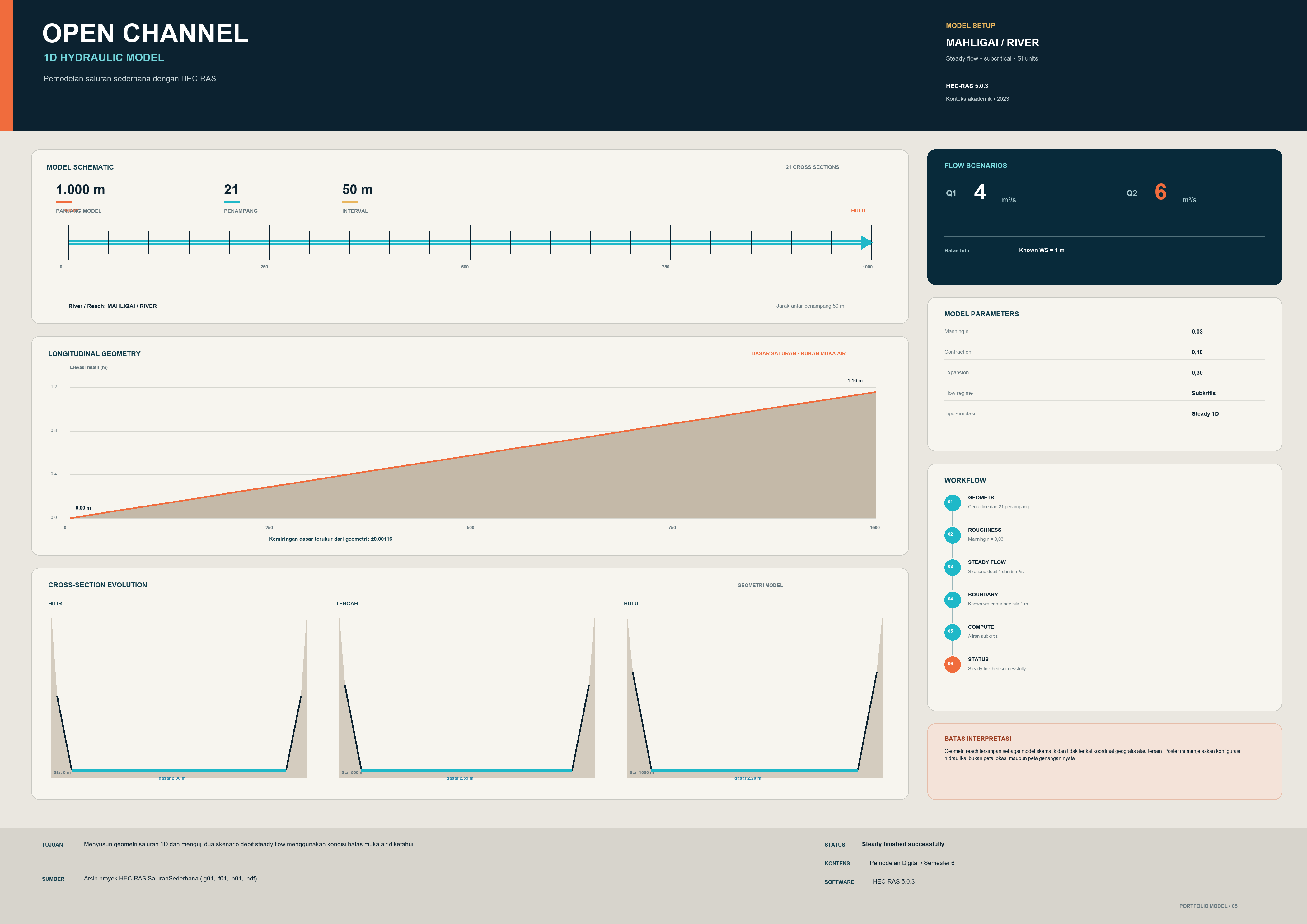
Task: Click 'River / Reach: MAHLIGAI / RIVER' text
Action: click(x=113, y=306)
